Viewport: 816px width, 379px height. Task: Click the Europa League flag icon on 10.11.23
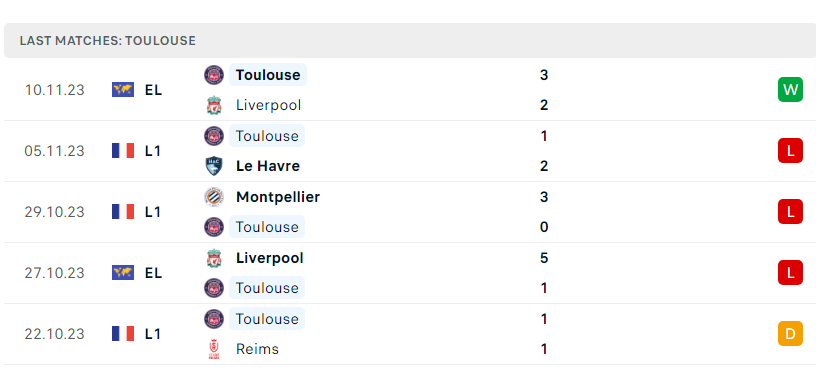point(123,90)
